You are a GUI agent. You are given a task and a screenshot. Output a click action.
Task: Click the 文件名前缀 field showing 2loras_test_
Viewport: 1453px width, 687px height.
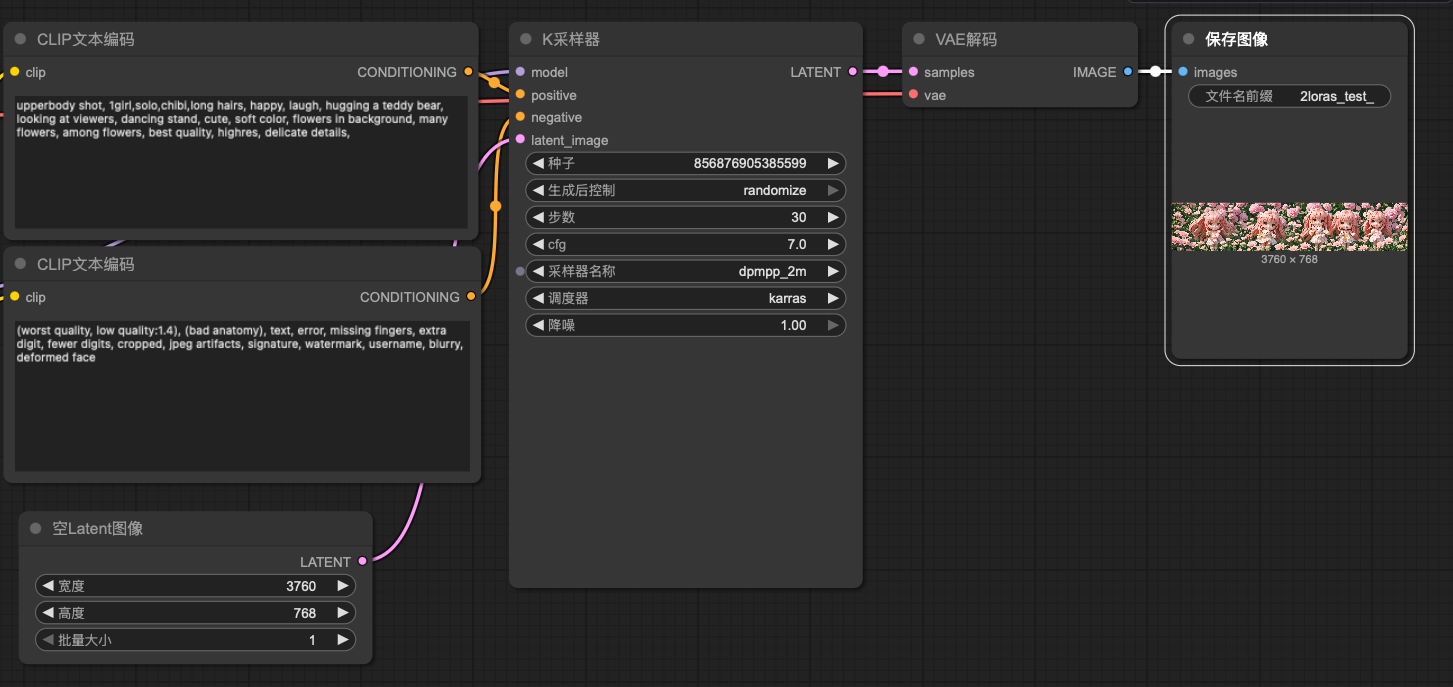[x=1289, y=96]
